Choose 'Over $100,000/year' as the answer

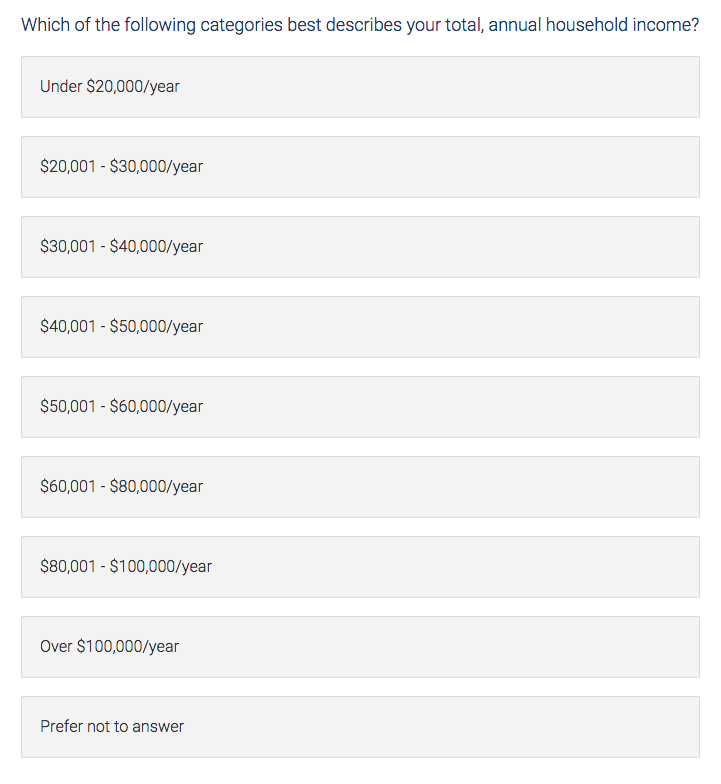[360, 647]
